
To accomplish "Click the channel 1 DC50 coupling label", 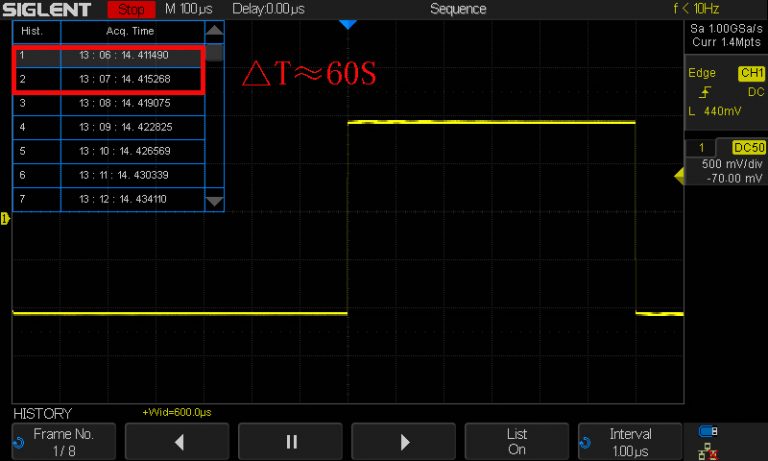I will point(748,147).
